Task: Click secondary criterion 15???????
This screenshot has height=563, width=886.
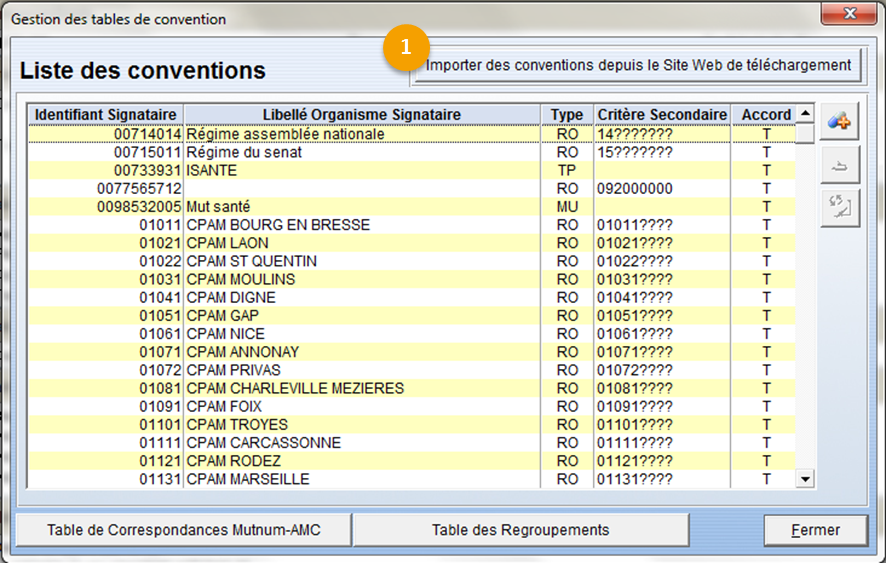Action: [662, 152]
